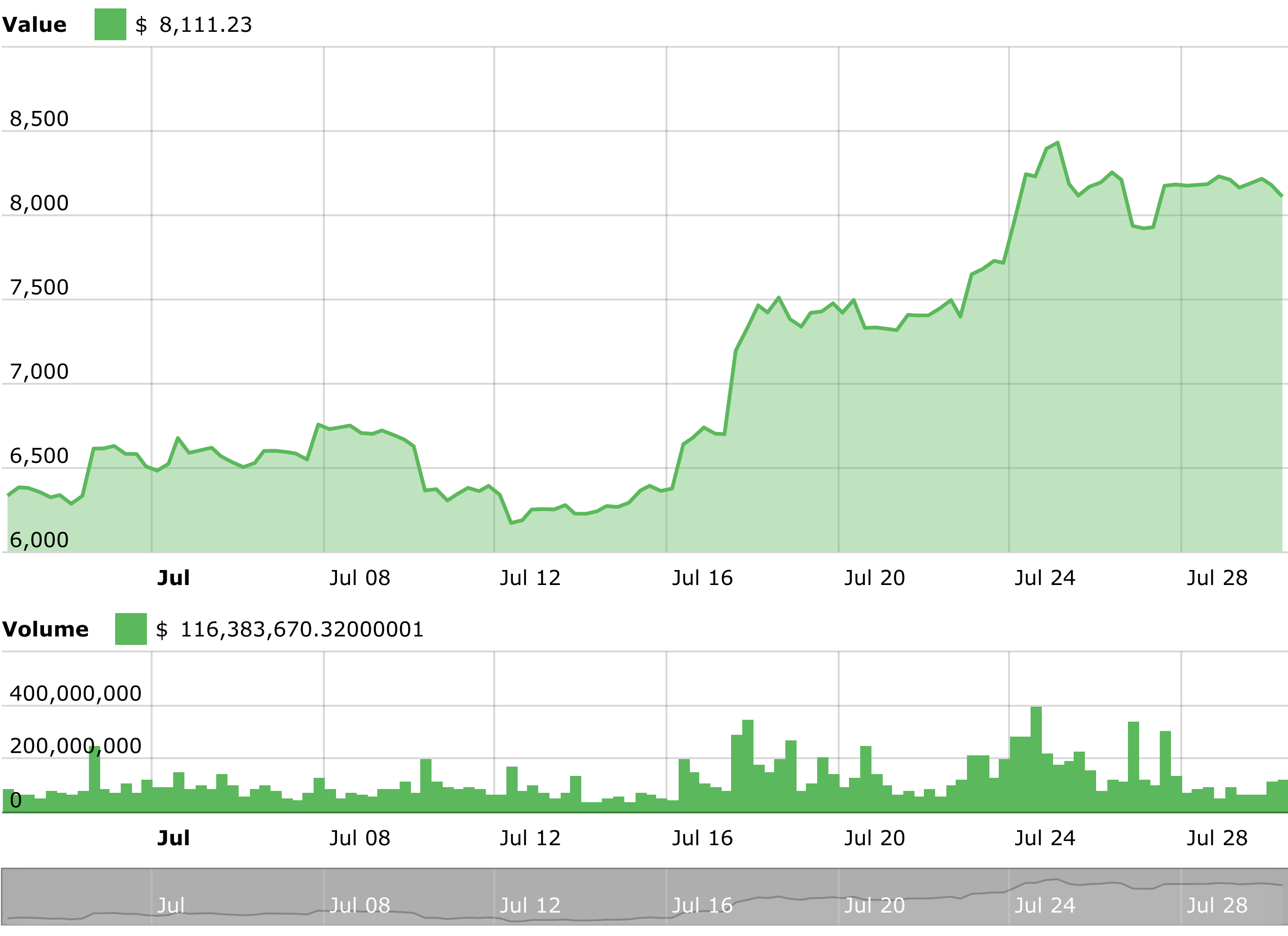Click Jul 08 label on price axis
Viewport: 1288px width, 936px height.
[359, 578]
